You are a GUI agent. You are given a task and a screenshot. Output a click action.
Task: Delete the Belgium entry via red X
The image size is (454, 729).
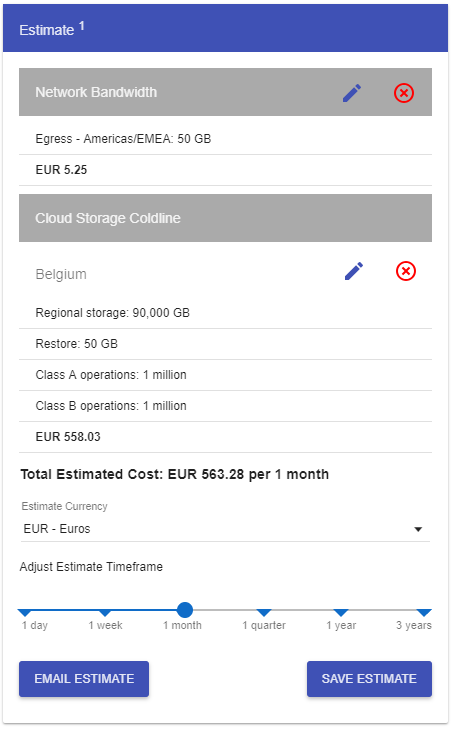pos(406,271)
